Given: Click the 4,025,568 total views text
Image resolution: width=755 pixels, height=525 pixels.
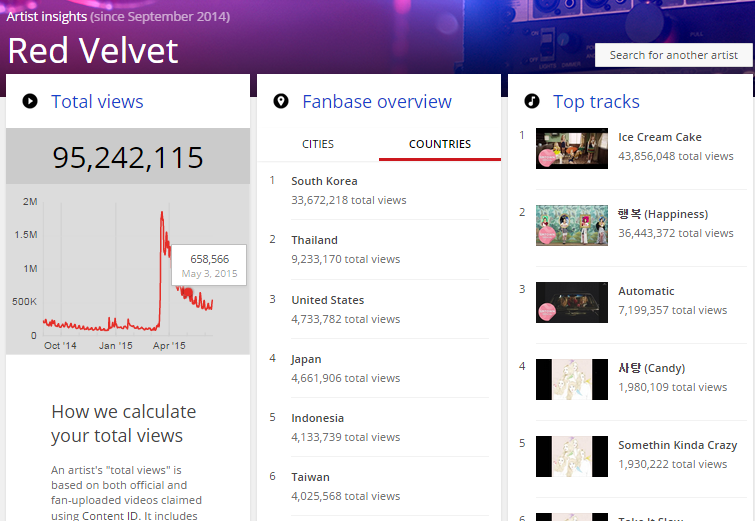Looking at the screenshot, I should pyautogui.click(x=346, y=496).
